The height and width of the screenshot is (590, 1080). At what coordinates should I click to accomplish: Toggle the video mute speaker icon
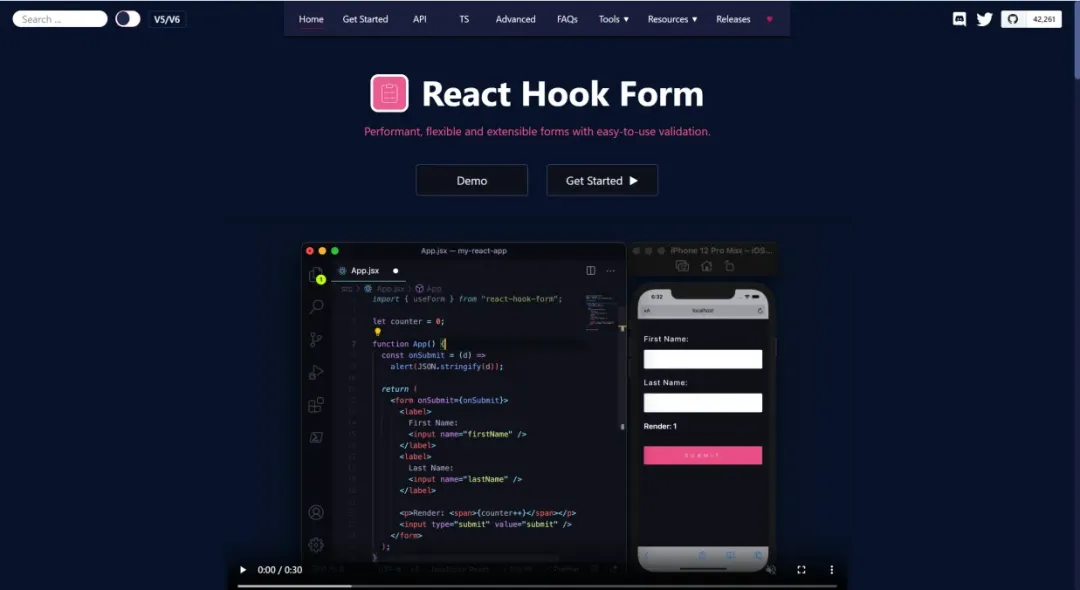771,569
